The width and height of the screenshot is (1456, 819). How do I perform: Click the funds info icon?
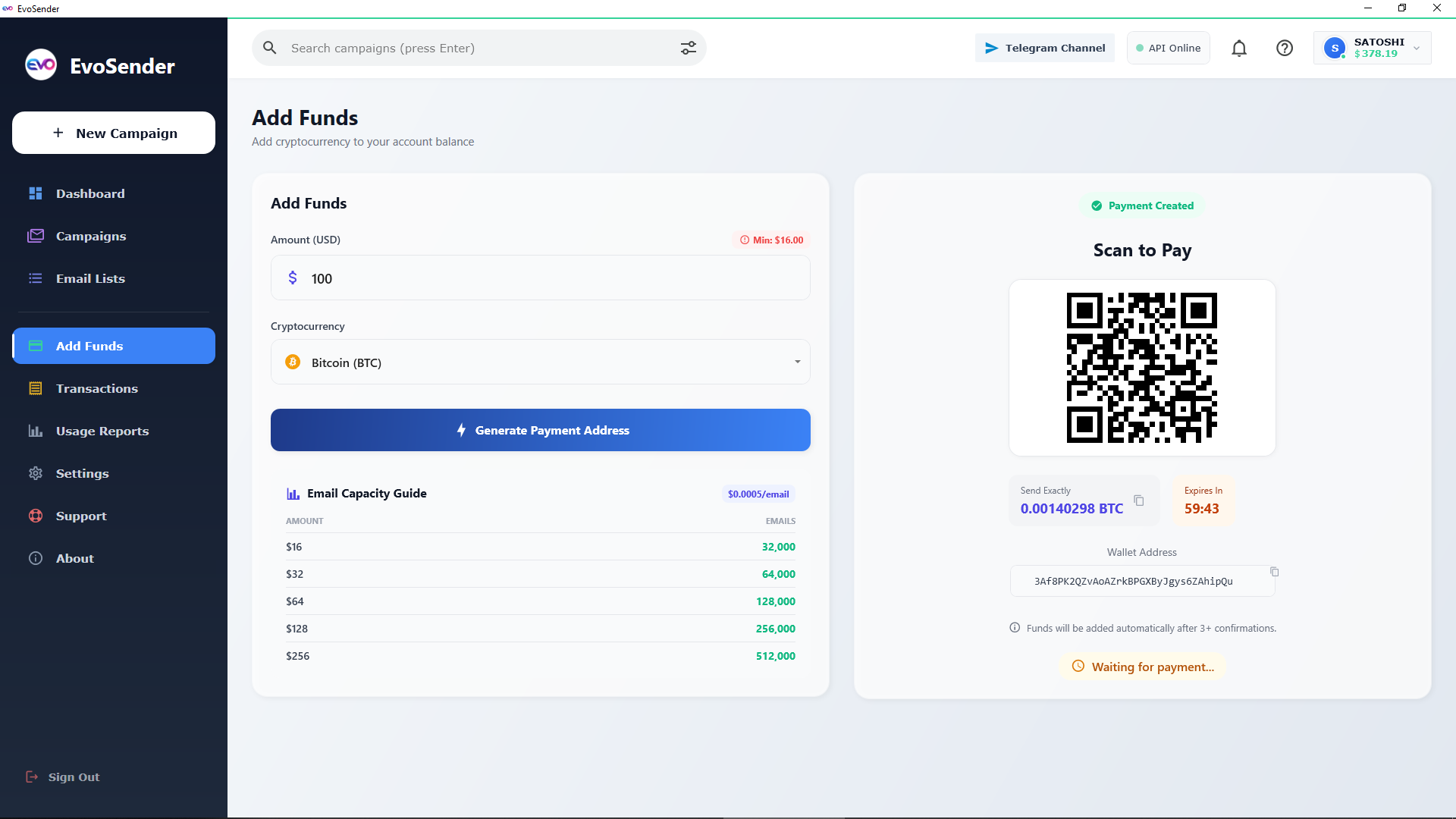point(1015,628)
